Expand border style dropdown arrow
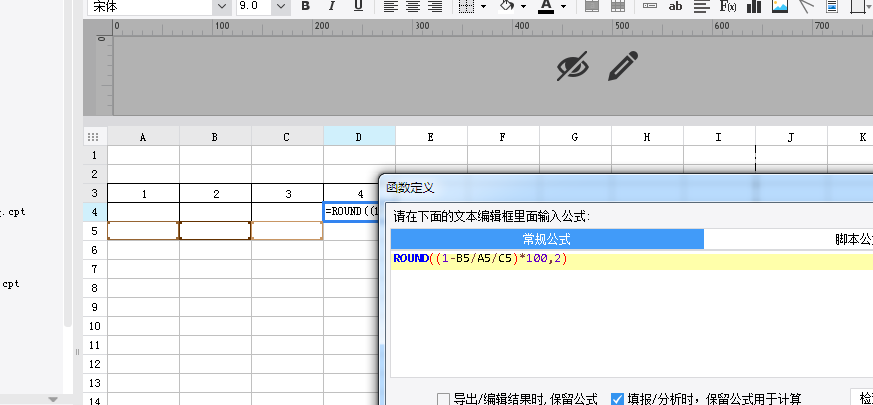The image size is (873, 405). tap(483, 6)
